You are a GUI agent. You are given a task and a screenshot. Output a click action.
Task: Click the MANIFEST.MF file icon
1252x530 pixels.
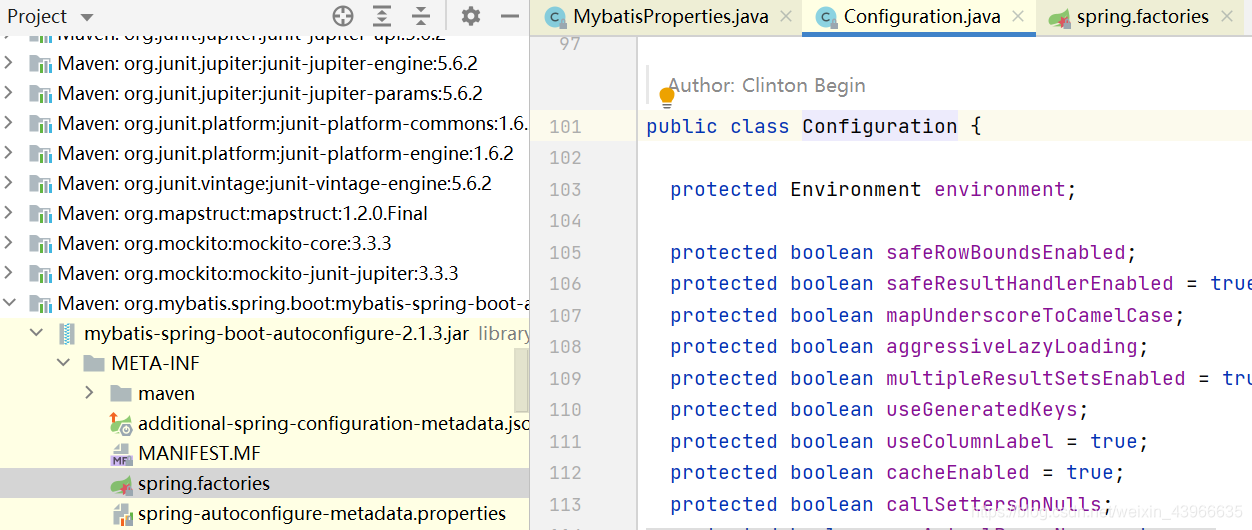(x=121, y=453)
